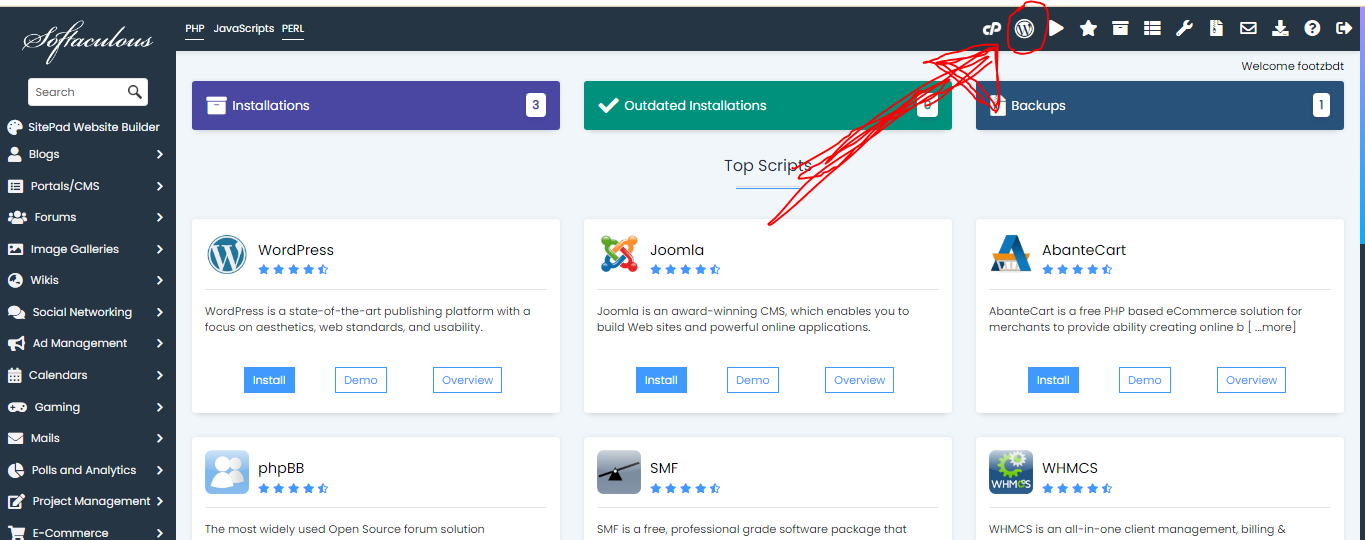Viewport: 1365px width, 540px height.
Task: Expand the Project Management chevron
Action: [160, 501]
